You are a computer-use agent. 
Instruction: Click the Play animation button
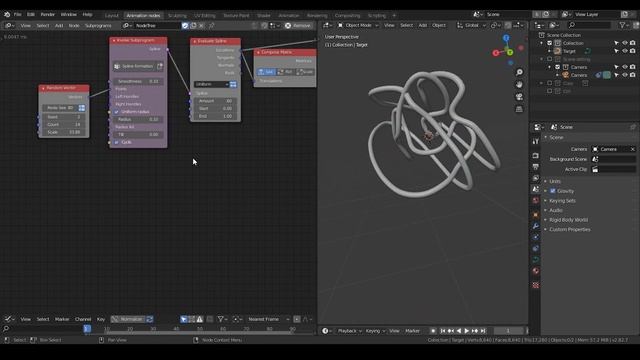[x=467, y=331]
